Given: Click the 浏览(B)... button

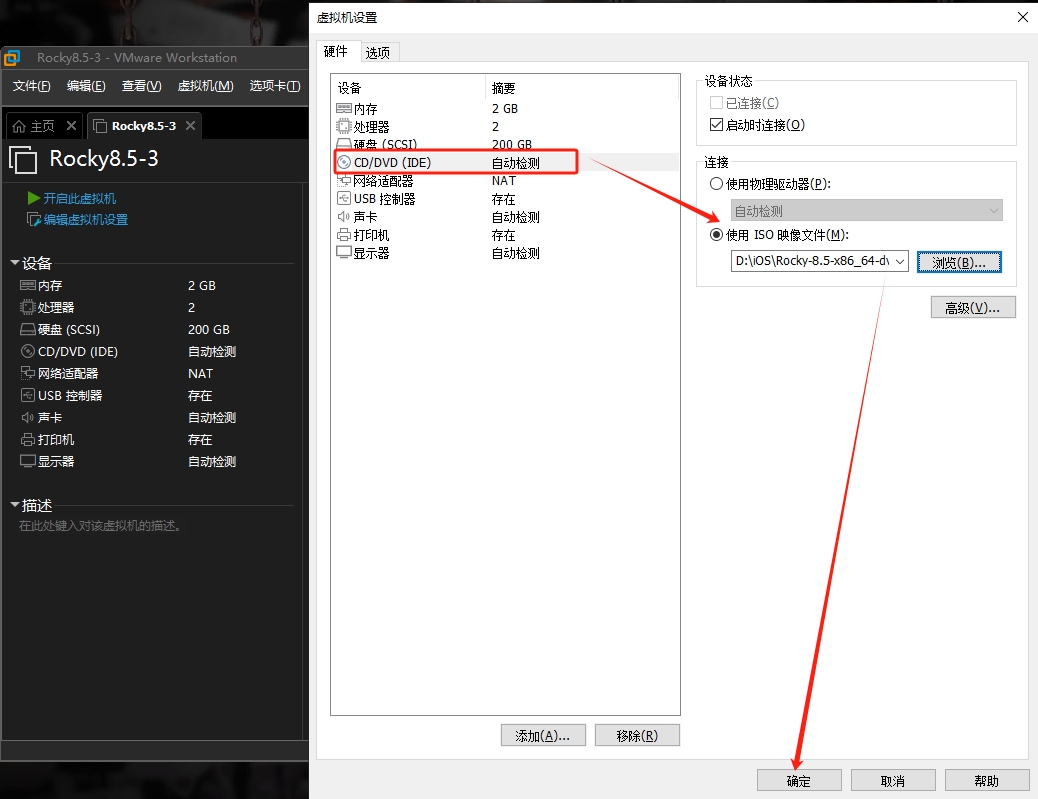Looking at the screenshot, I should click(959, 262).
